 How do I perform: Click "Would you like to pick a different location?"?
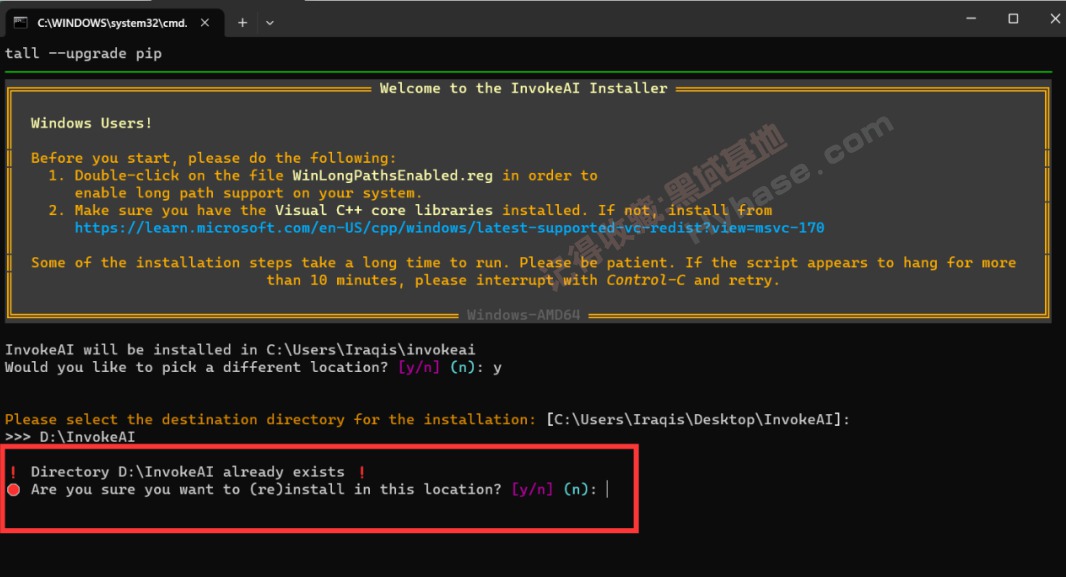point(196,368)
